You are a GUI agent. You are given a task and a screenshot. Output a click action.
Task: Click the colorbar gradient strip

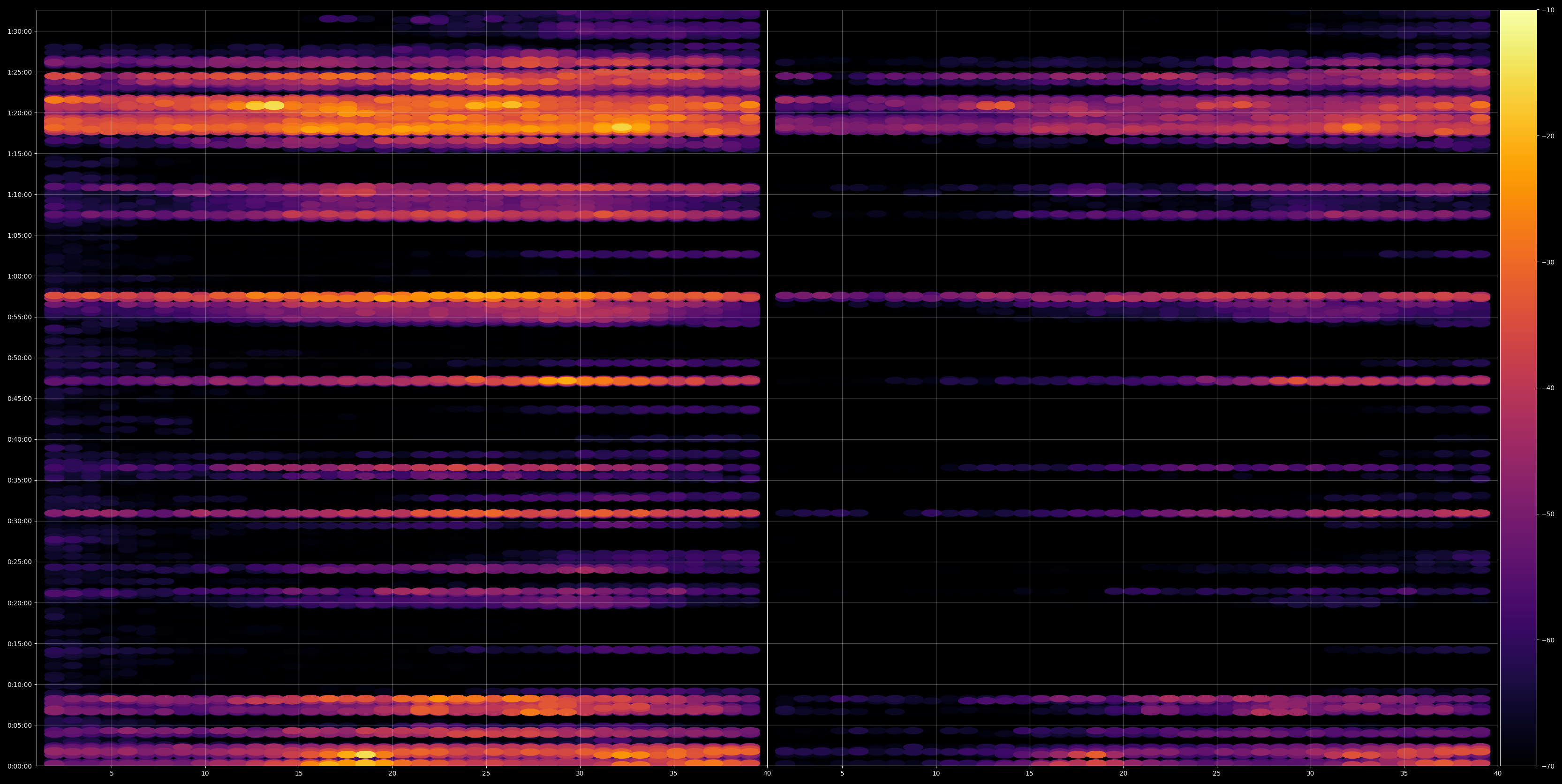coord(1518,388)
